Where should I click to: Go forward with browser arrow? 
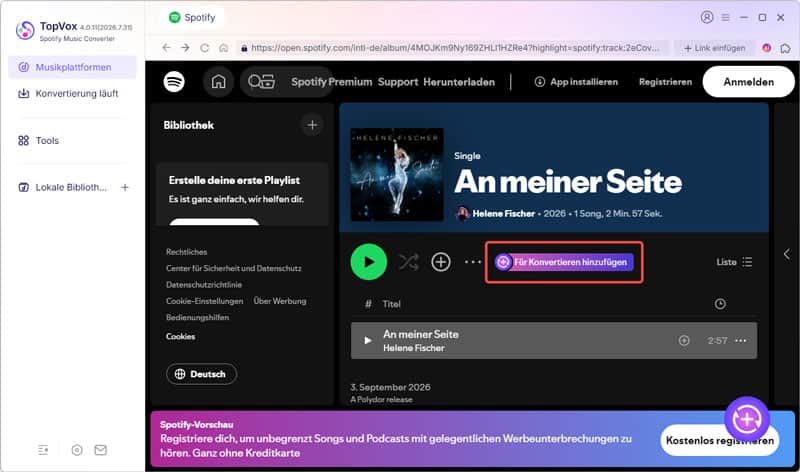(185, 47)
